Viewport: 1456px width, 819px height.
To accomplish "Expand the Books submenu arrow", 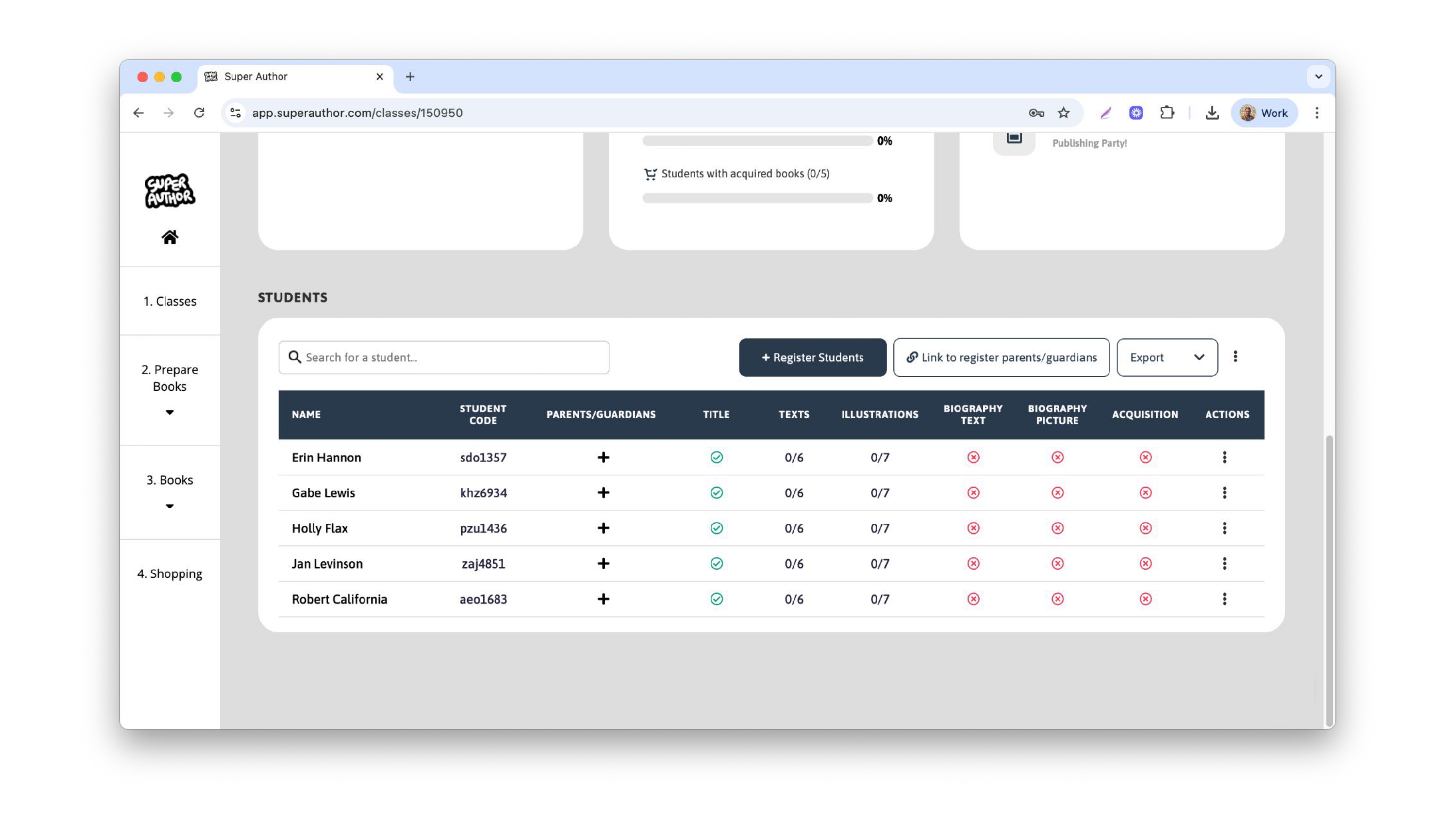I will 169,506.
